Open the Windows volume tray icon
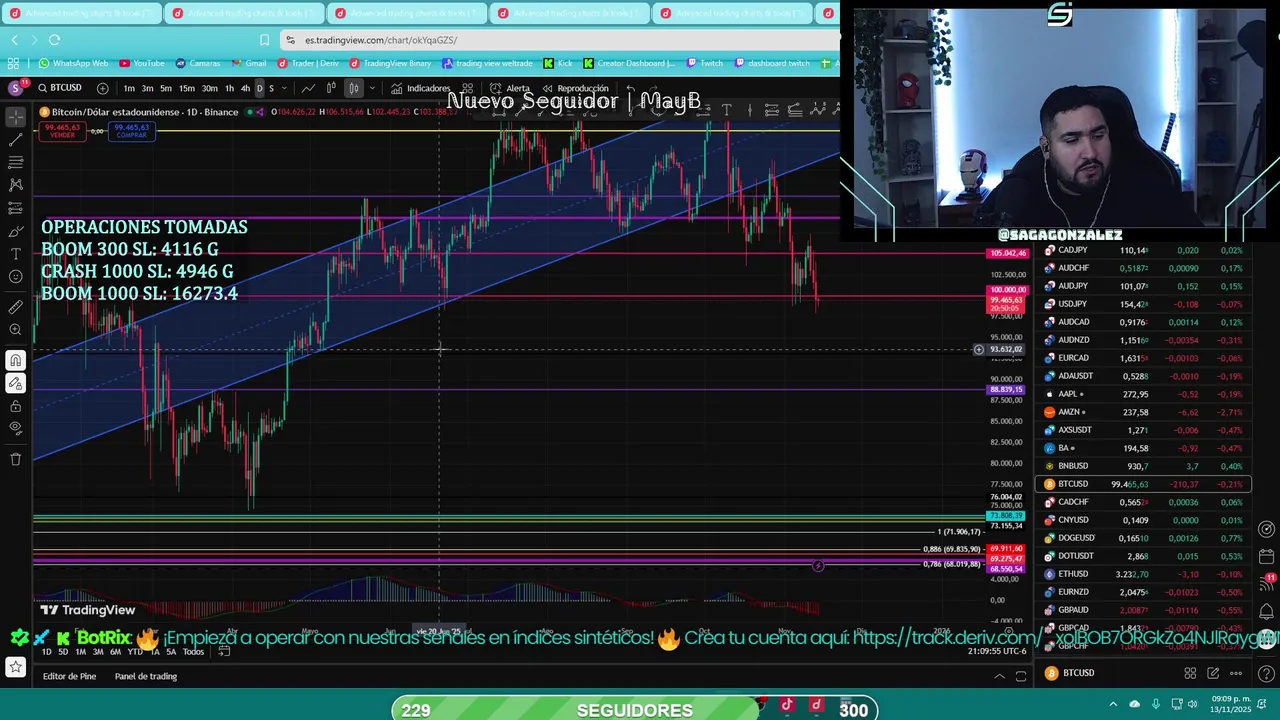Viewport: 1280px width, 720px height. tap(1192, 704)
